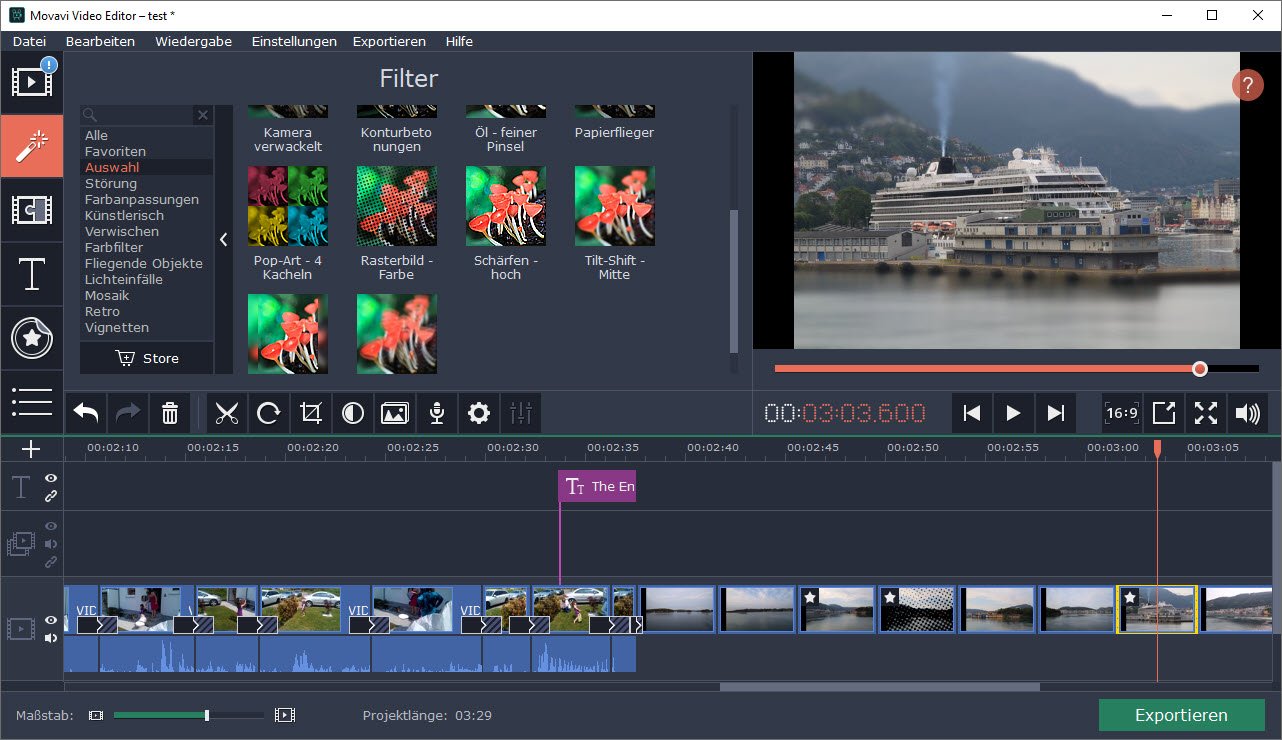Collapse the filter category list arrow
The image size is (1282, 740).
tap(223, 240)
